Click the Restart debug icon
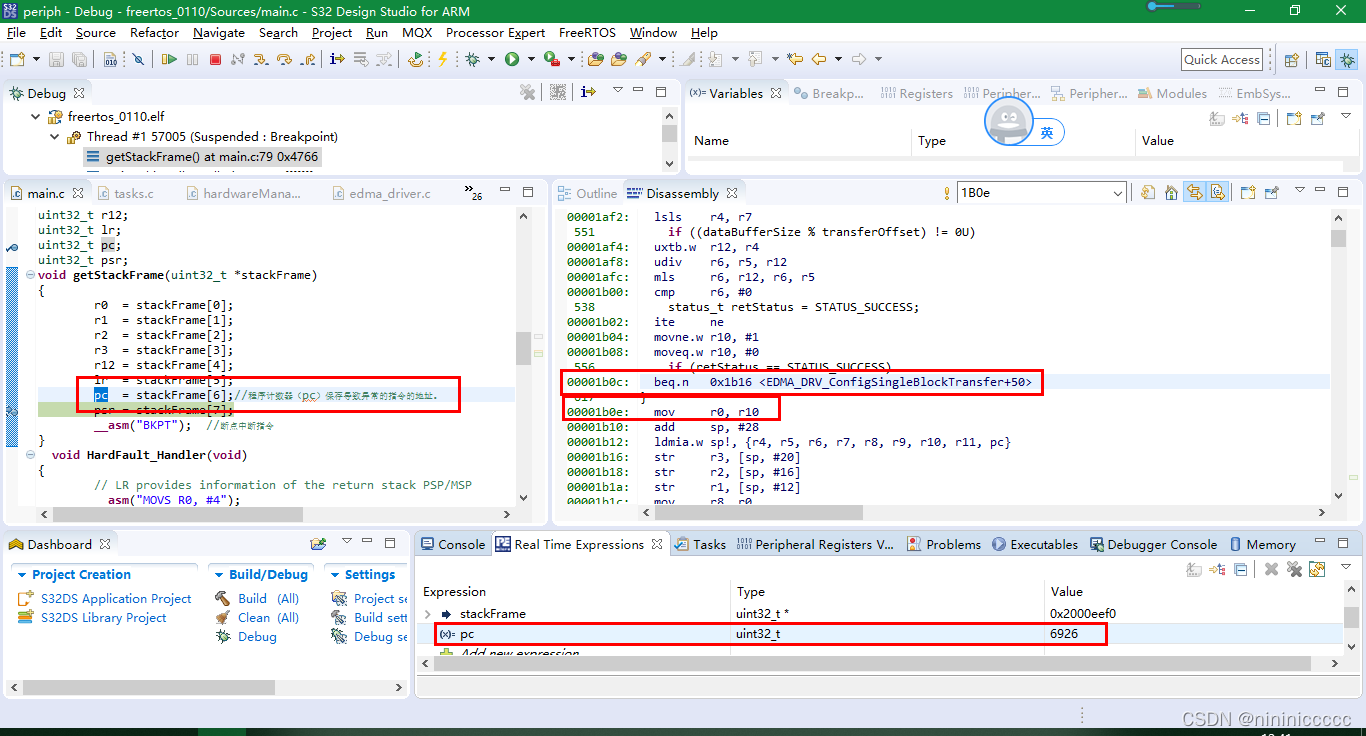 [x=416, y=60]
